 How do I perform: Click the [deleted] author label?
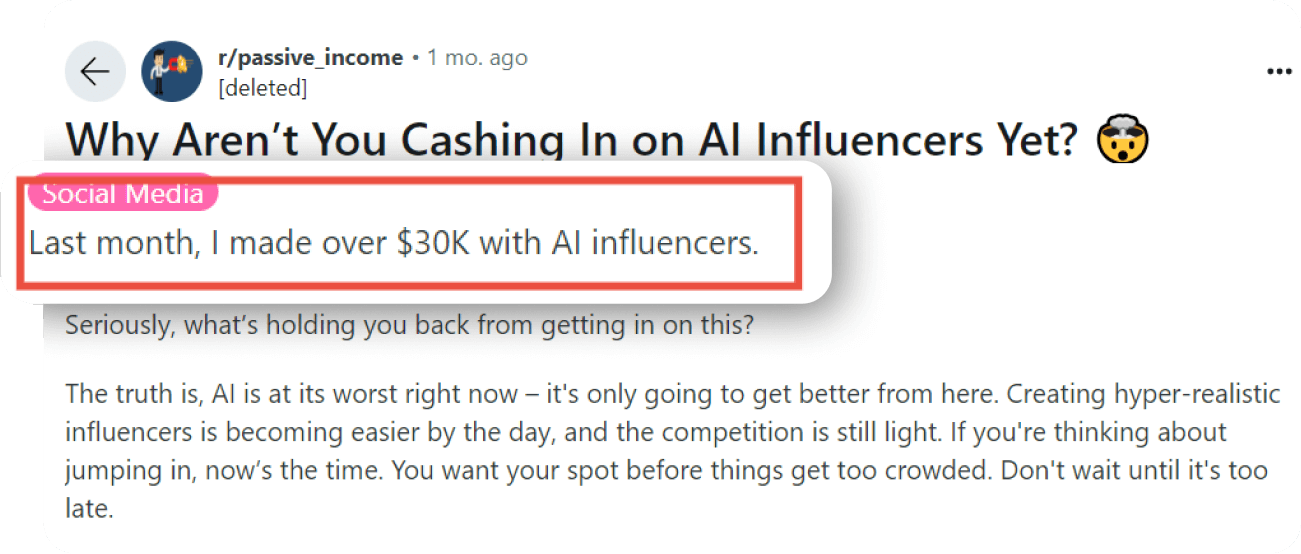click(x=262, y=88)
